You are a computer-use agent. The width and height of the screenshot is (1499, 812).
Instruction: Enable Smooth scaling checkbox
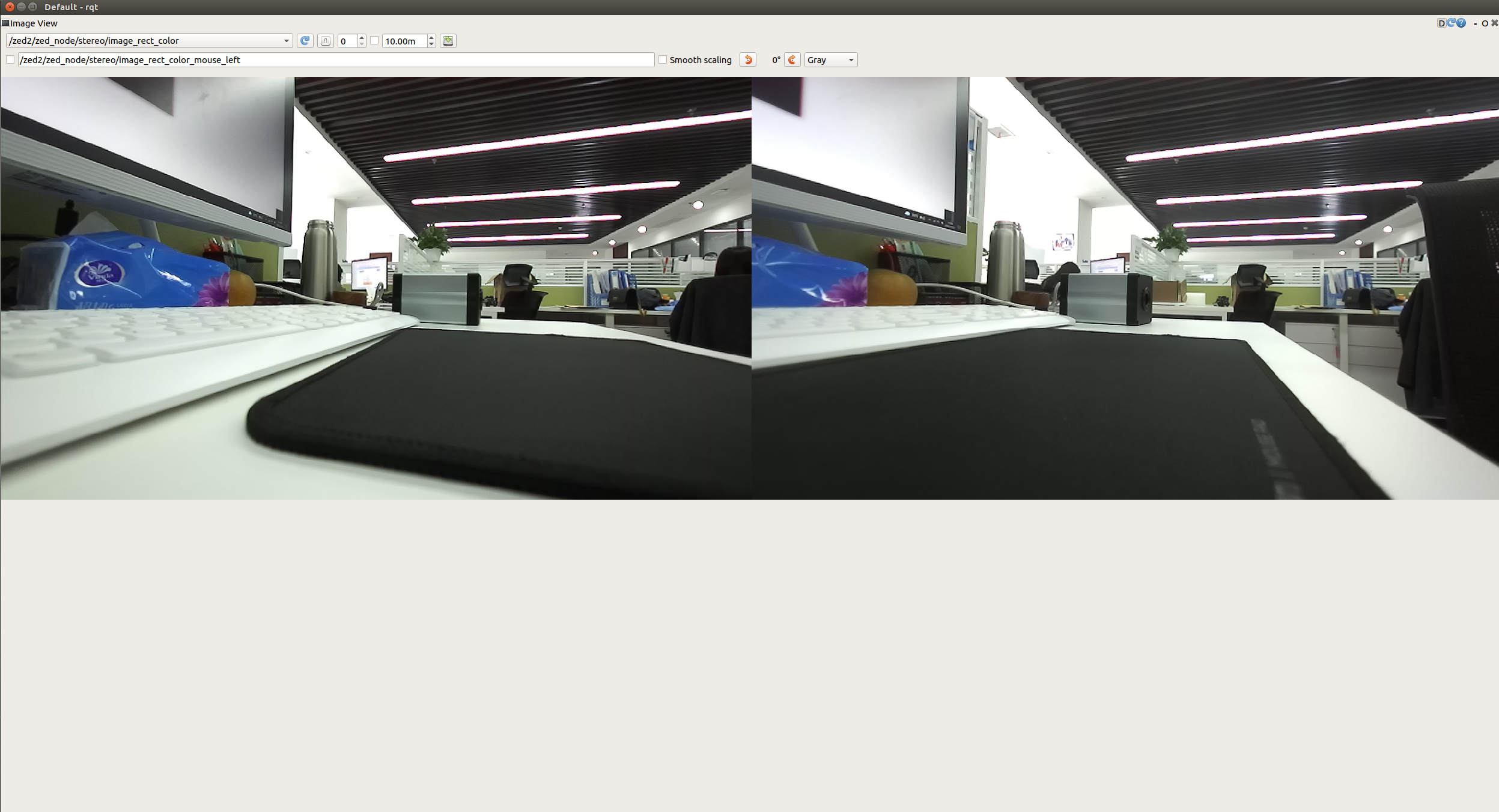click(x=663, y=59)
